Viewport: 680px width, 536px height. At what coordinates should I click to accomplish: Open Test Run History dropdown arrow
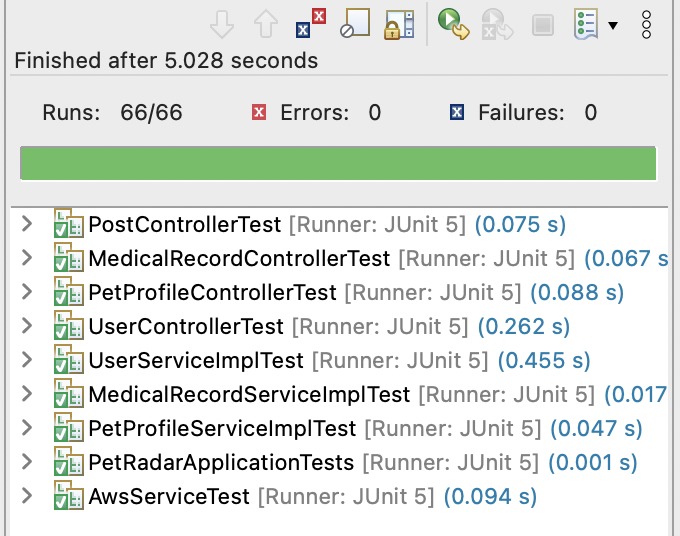[613, 24]
